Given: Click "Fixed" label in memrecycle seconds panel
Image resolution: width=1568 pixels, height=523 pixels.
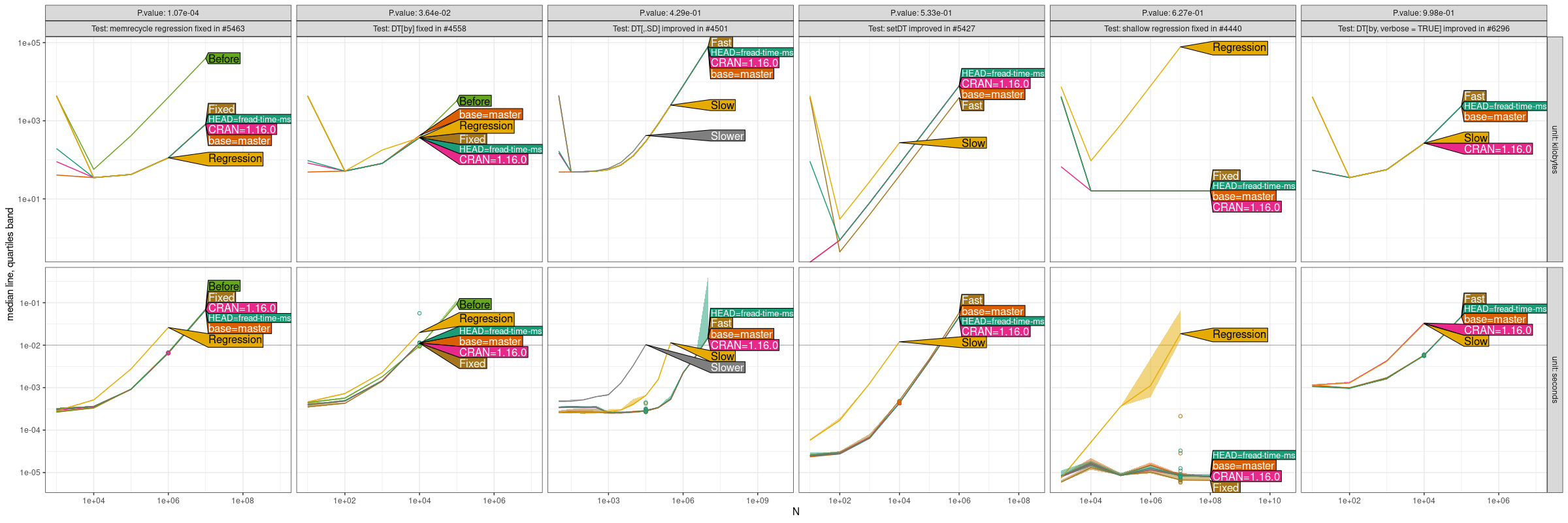Looking at the screenshot, I should click(221, 297).
